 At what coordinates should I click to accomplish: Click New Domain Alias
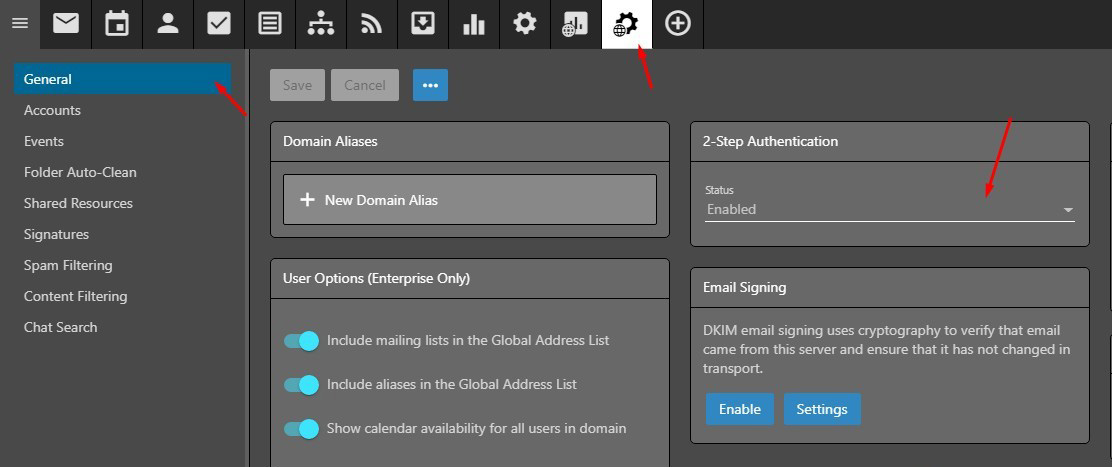[470, 200]
